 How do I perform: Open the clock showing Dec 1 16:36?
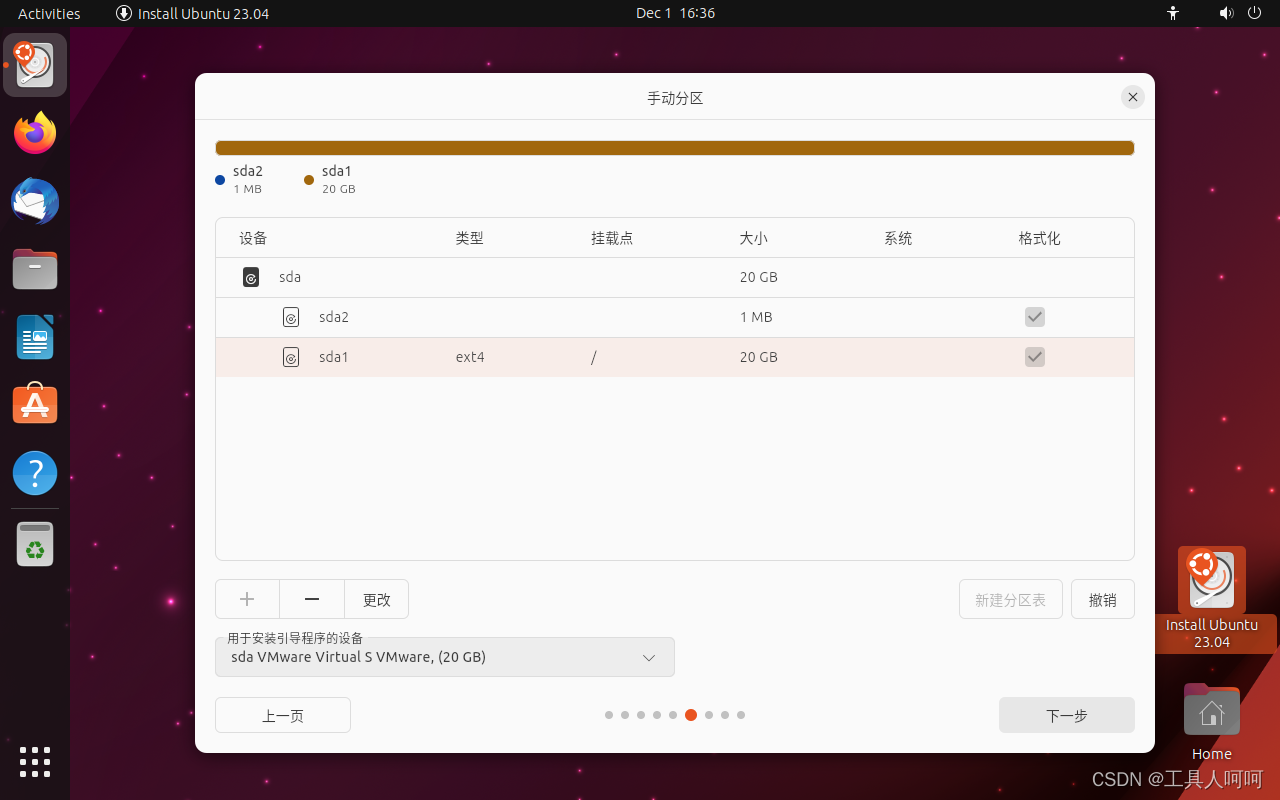[675, 13]
